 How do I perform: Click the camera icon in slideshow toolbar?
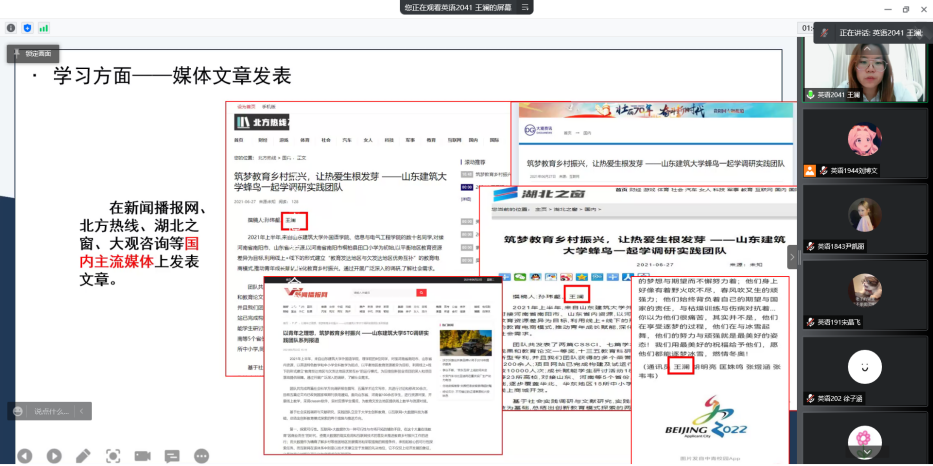coord(142,456)
